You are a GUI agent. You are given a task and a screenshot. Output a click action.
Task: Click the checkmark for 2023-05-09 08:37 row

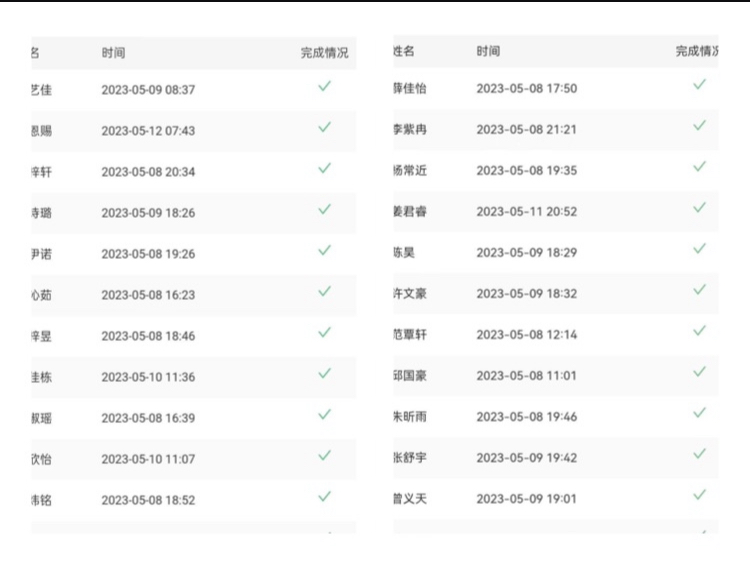(x=325, y=86)
